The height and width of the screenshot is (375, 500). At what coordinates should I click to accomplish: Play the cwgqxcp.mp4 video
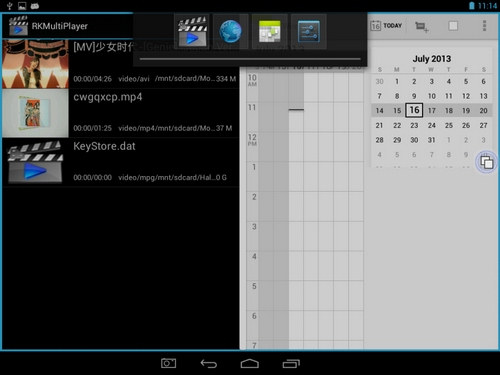click(120, 113)
